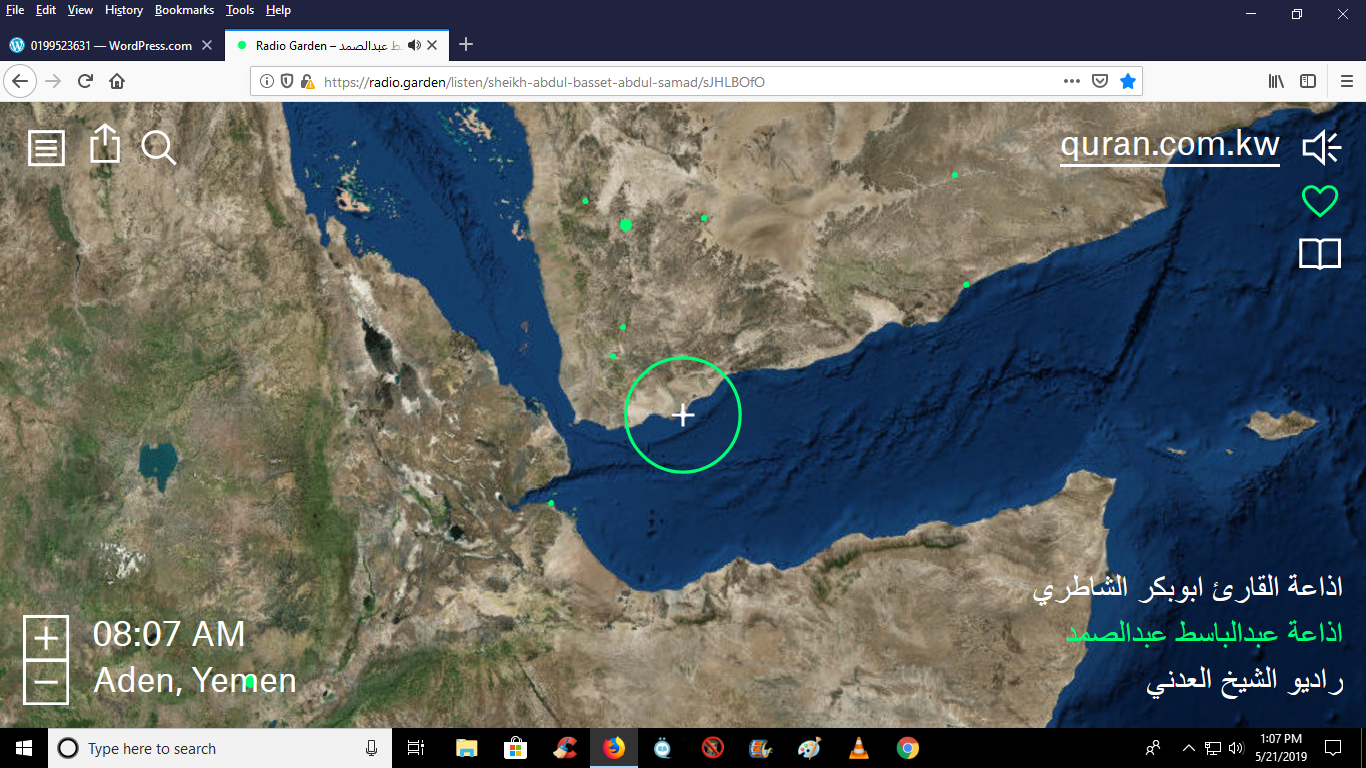Click the share station icon
Screen dimensions: 1366x768
tap(104, 145)
